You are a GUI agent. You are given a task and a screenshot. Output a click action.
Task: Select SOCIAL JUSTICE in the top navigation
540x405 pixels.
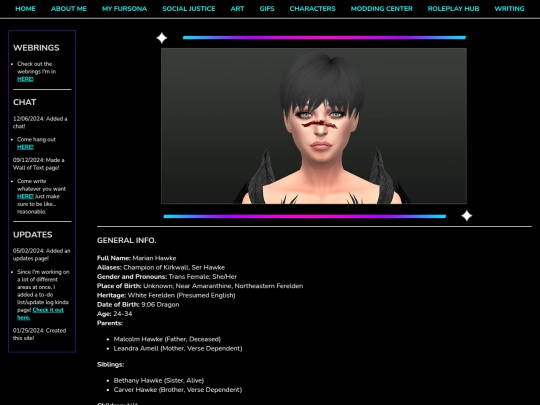coord(189,9)
